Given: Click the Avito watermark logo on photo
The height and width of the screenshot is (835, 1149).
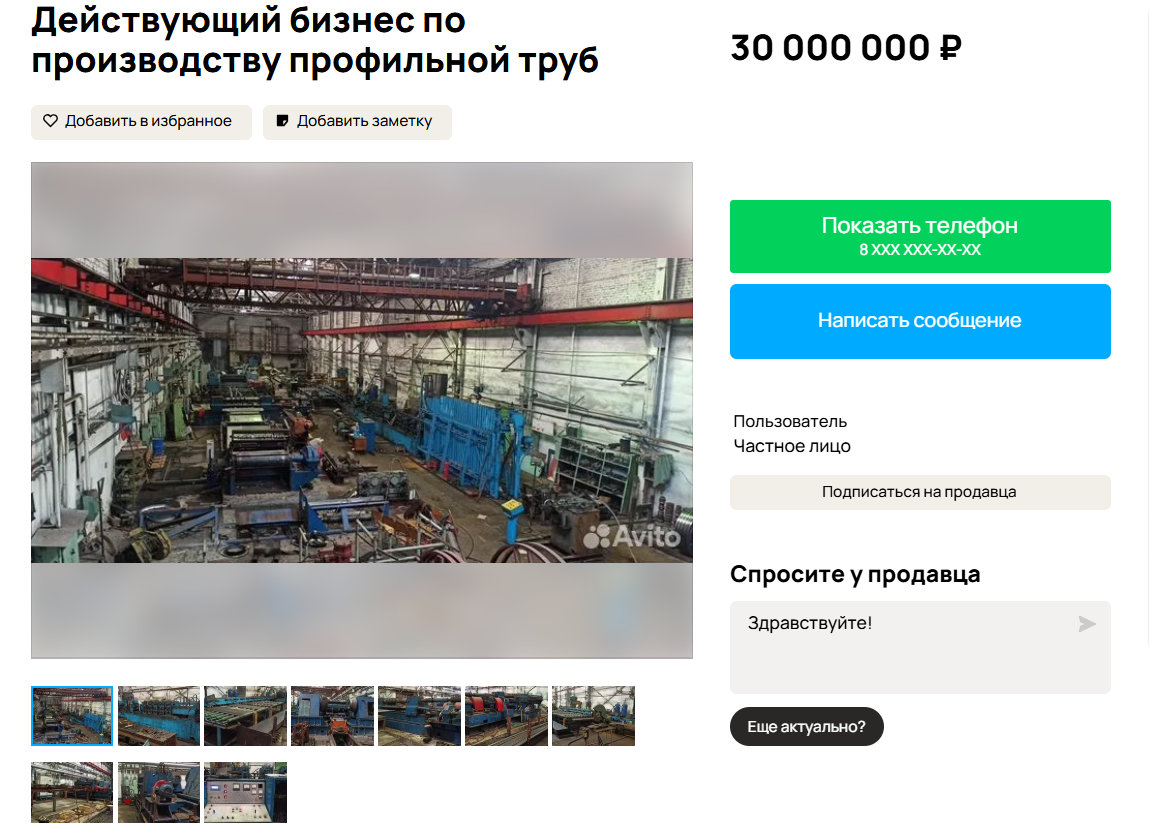Looking at the screenshot, I should tap(632, 537).
